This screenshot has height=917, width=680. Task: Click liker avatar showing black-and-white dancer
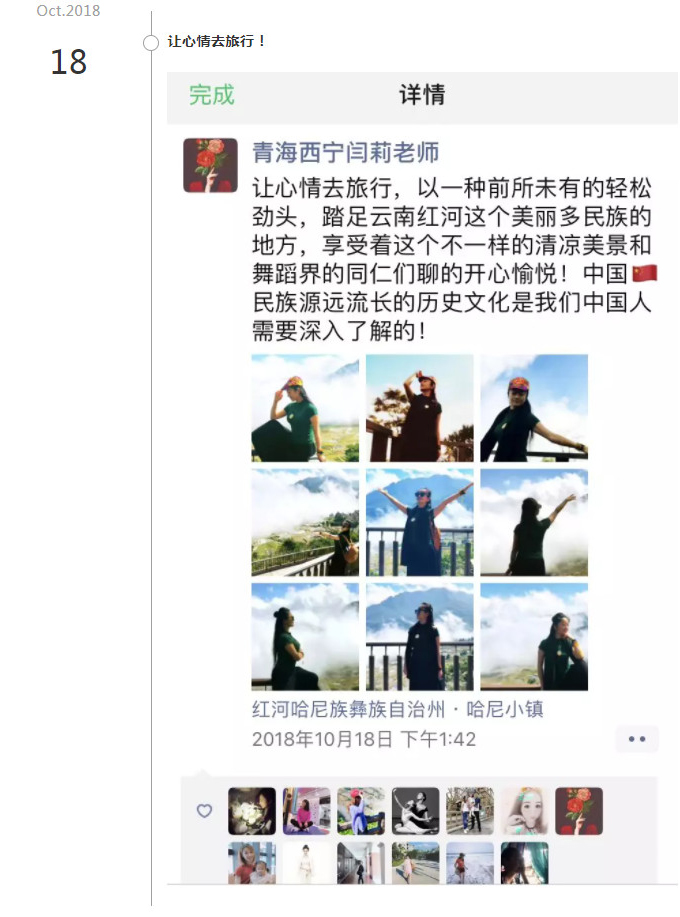coord(415,811)
